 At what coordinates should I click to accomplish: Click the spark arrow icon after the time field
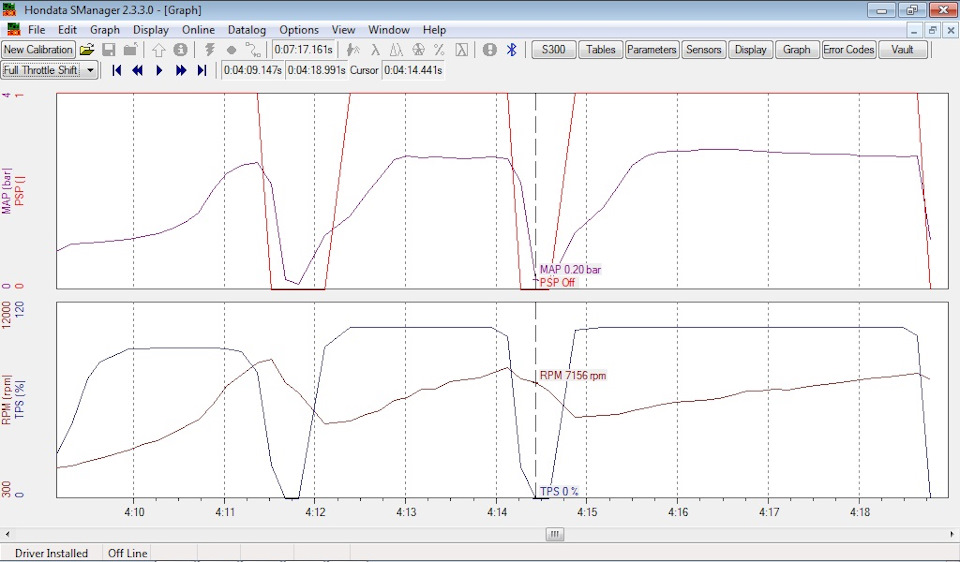pyautogui.click(x=353, y=50)
